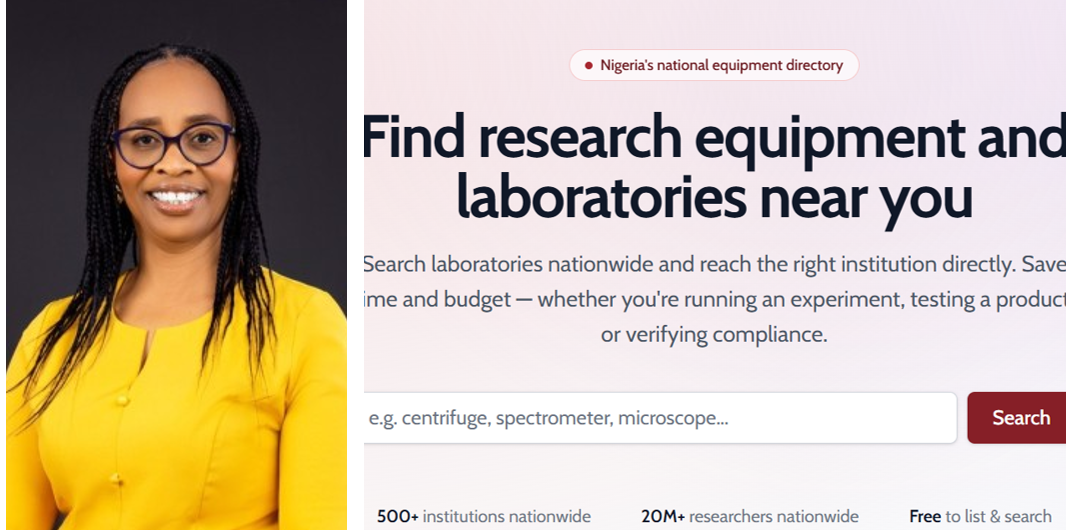Select the "to list & search" text
The width and height of the screenshot is (1074, 530).
pos(999,516)
